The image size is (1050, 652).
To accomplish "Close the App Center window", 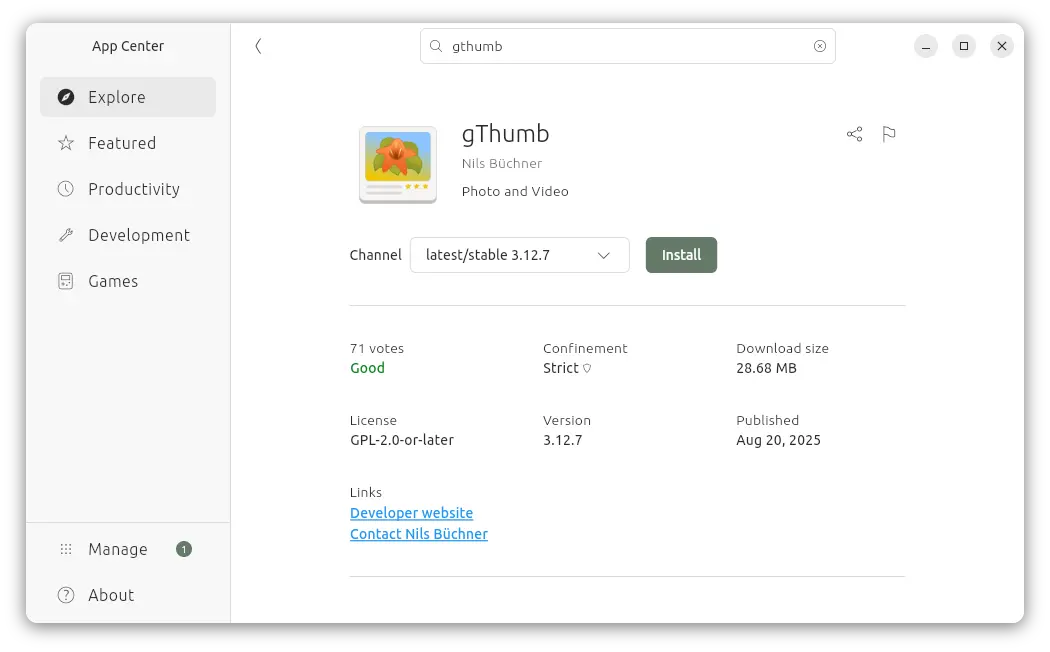I will tap(1002, 46).
